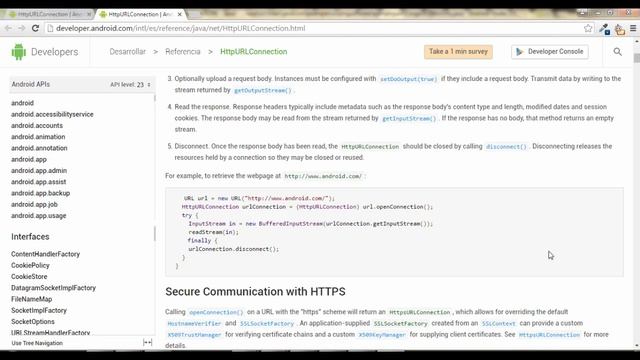Click the Interfaces section heading
640x360 pixels.
30,237
